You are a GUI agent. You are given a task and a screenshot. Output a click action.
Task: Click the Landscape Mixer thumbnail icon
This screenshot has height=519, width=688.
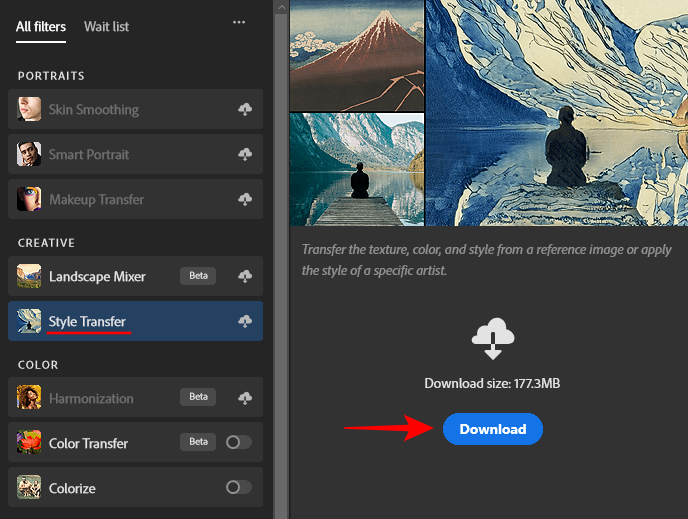pyautogui.click(x=29, y=276)
